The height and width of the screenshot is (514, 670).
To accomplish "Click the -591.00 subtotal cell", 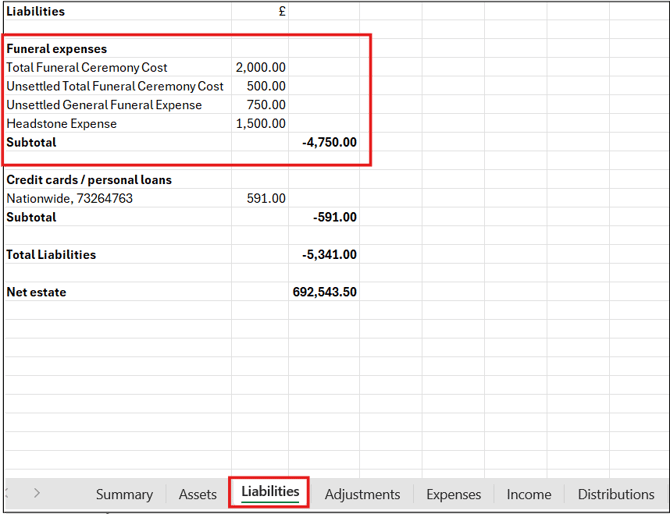I will pyautogui.click(x=324, y=217).
